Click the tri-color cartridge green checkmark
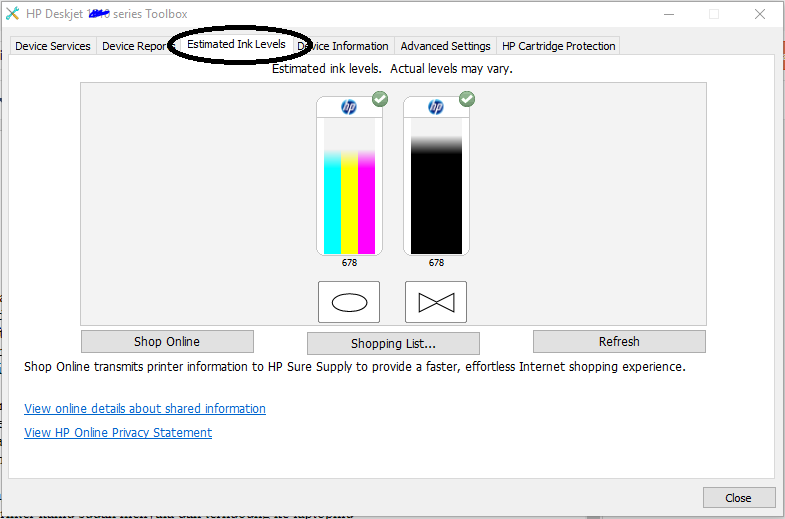Viewport: 785px width, 519px height. [380, 99]
